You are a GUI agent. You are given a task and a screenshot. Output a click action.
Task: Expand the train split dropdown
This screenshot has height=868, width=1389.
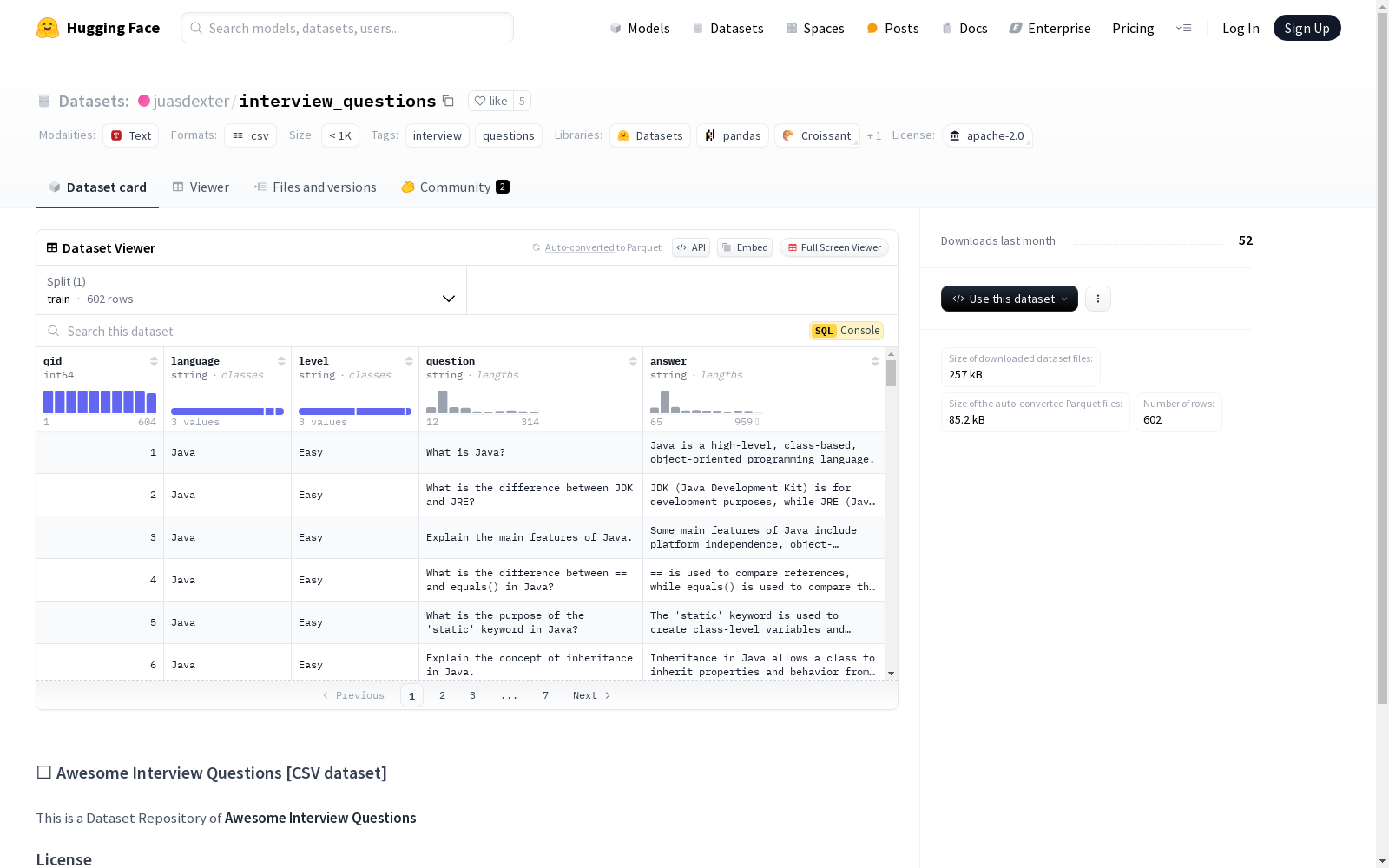(252, 290)
